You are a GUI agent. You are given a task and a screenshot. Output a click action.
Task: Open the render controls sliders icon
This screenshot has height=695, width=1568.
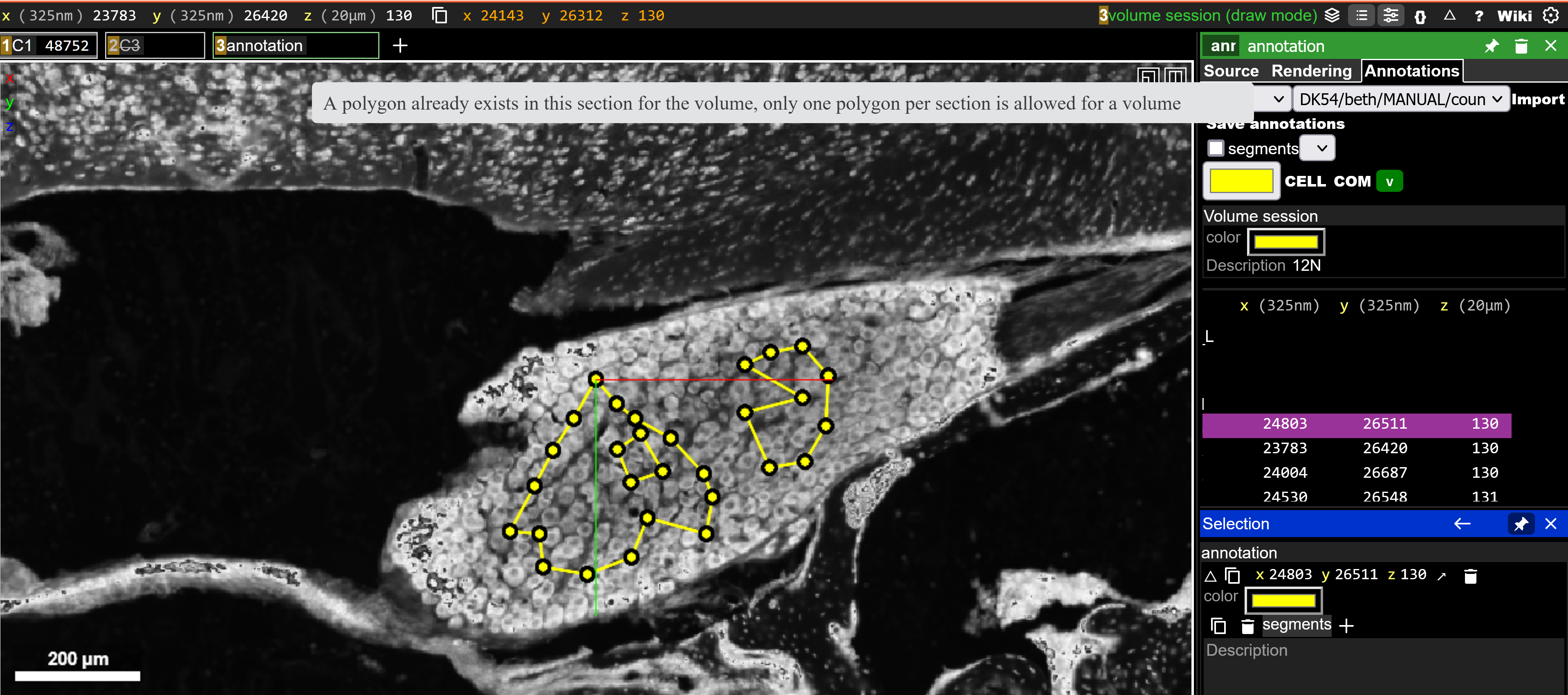(x=1391, y=15)
